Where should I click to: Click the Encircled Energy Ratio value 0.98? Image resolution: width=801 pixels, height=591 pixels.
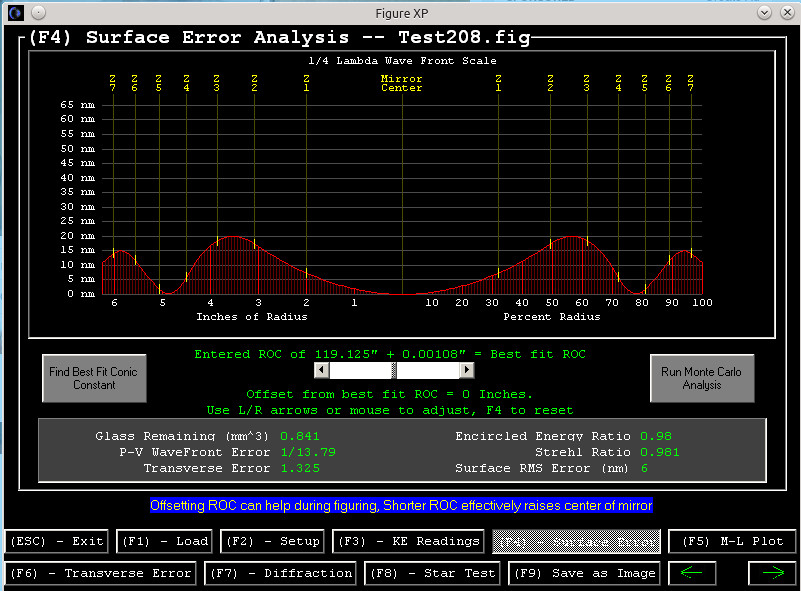(656, 436)
